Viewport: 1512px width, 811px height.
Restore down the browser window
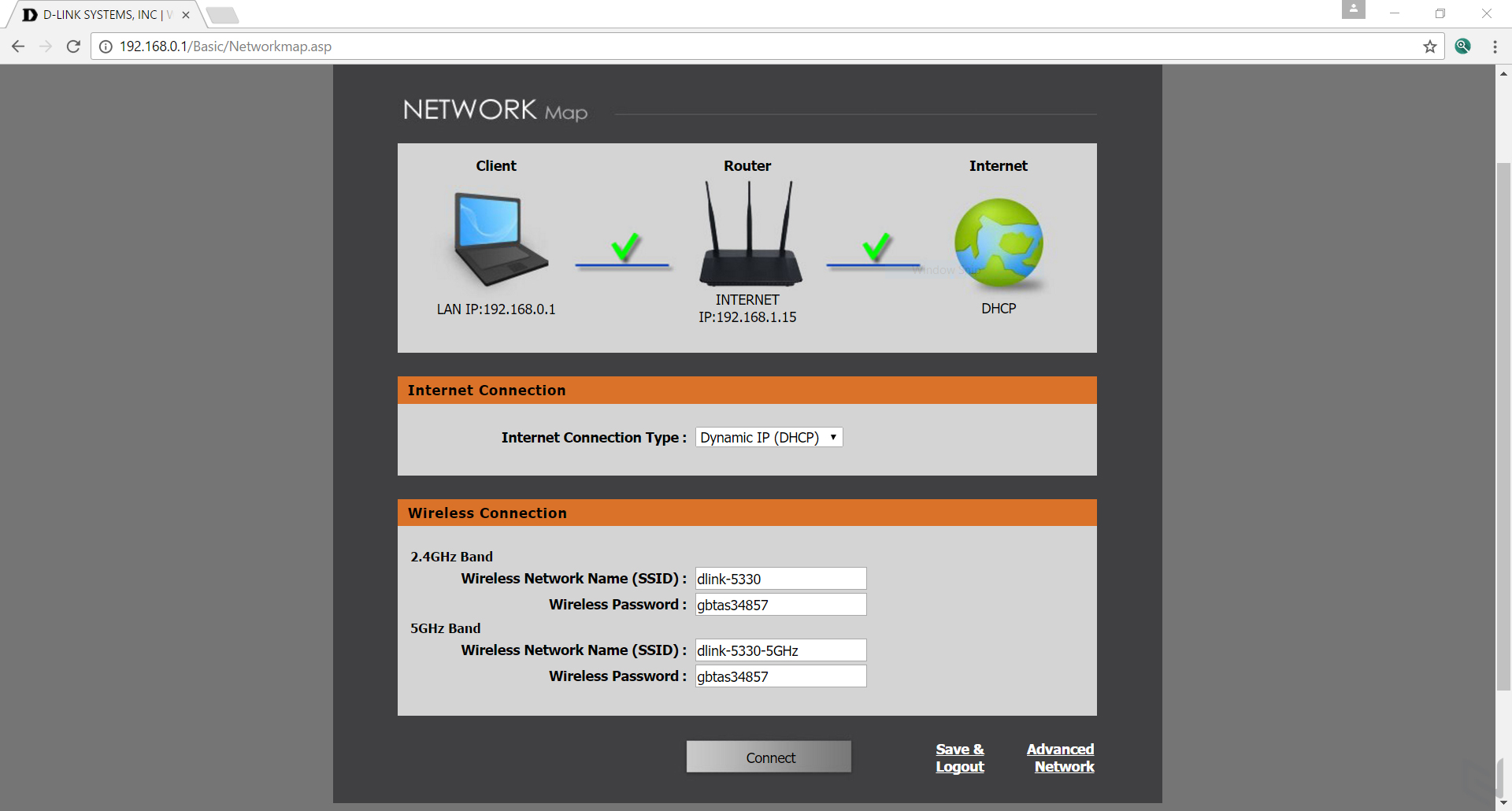pyautogui.click(x=1440, y=13)
